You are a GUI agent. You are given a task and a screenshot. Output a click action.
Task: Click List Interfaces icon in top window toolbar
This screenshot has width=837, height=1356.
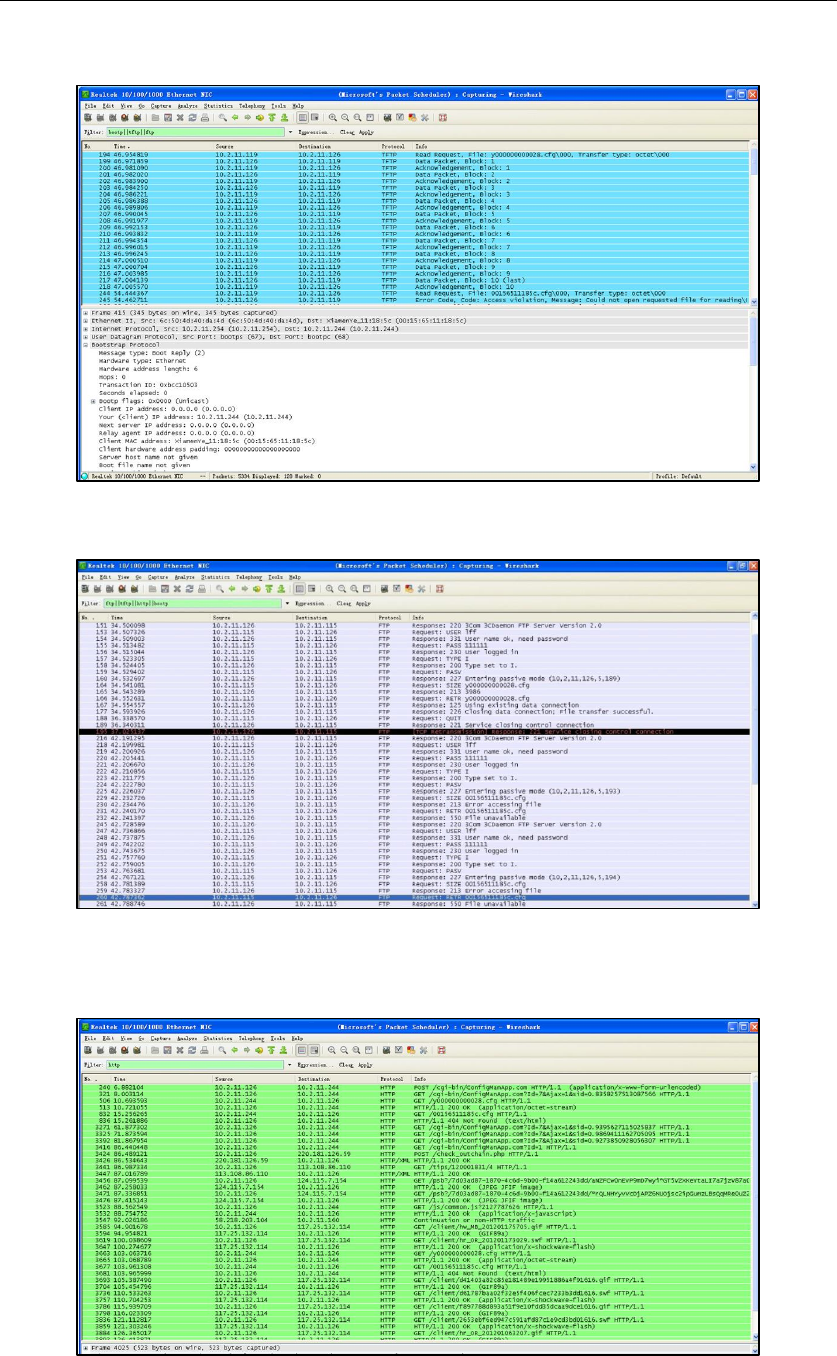(x=87, y=118)
